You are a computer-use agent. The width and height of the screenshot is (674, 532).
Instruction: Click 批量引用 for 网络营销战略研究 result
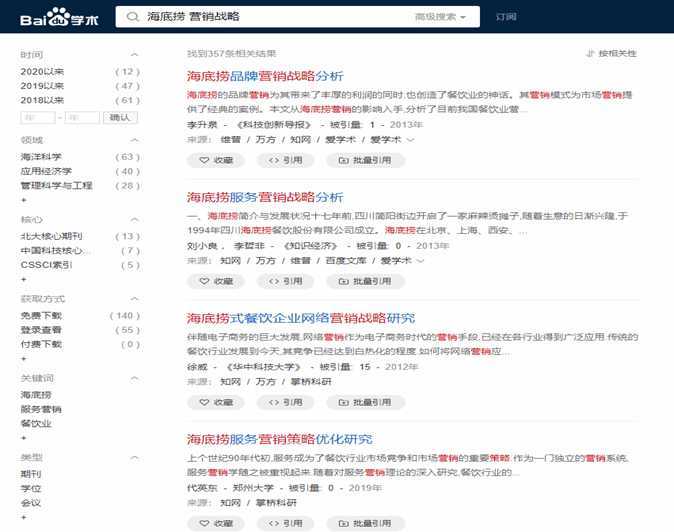coord(365,402)
